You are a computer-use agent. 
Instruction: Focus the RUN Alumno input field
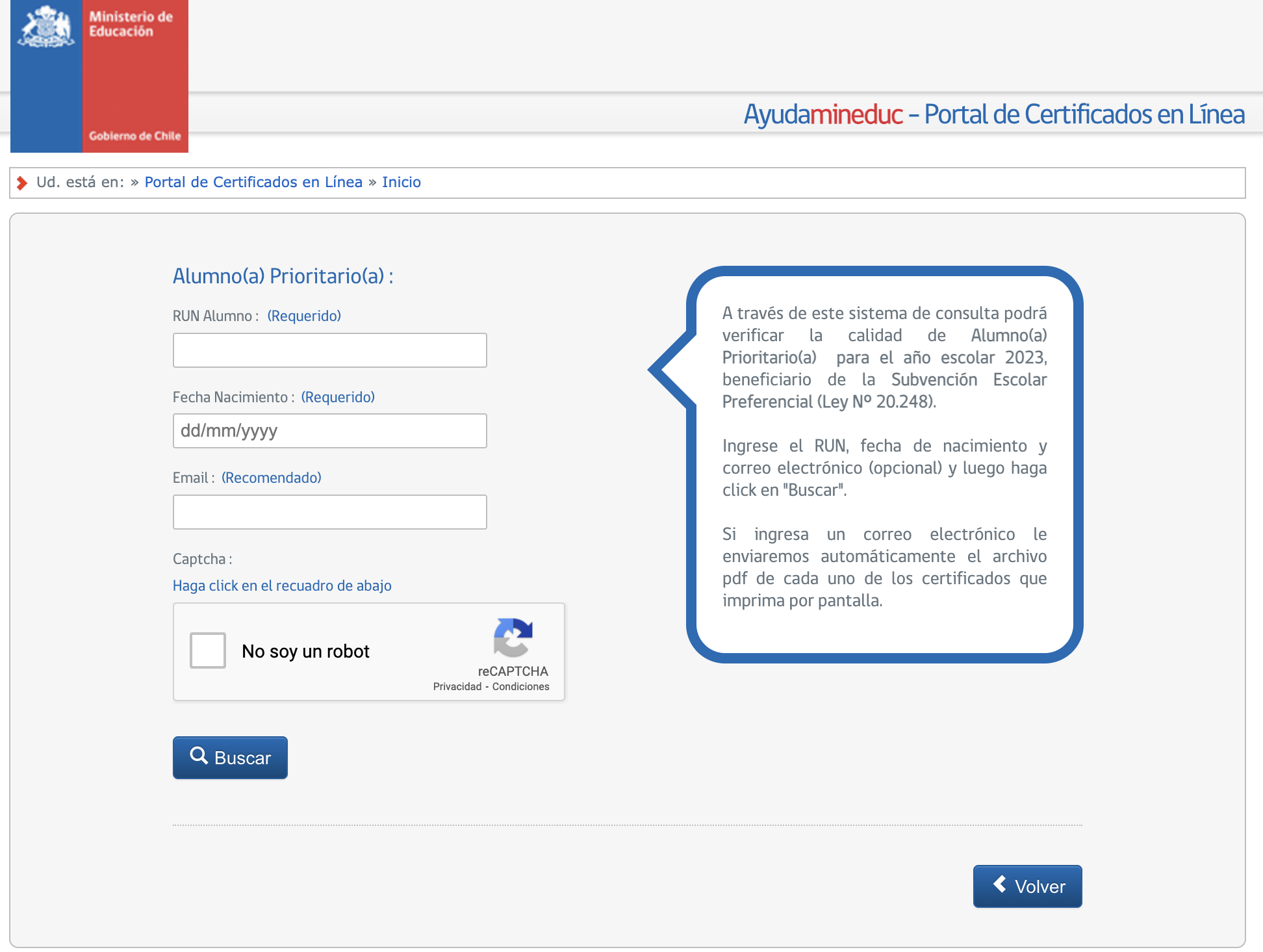pos(330,350)
